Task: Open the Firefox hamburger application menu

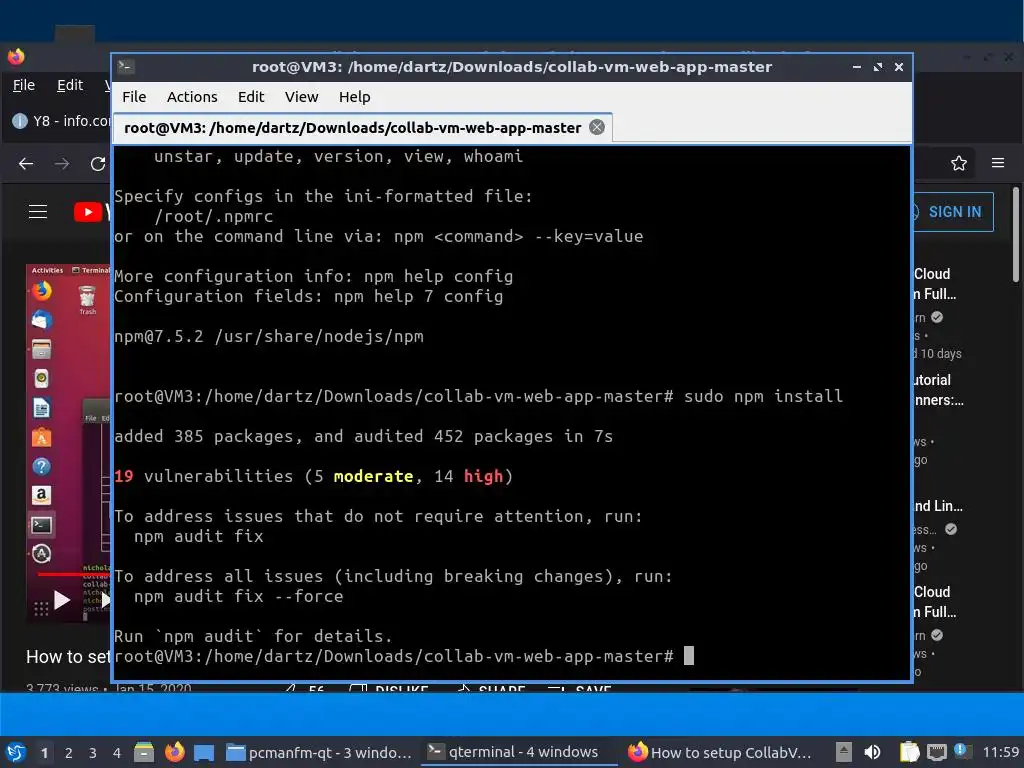Action: [998, 163]
